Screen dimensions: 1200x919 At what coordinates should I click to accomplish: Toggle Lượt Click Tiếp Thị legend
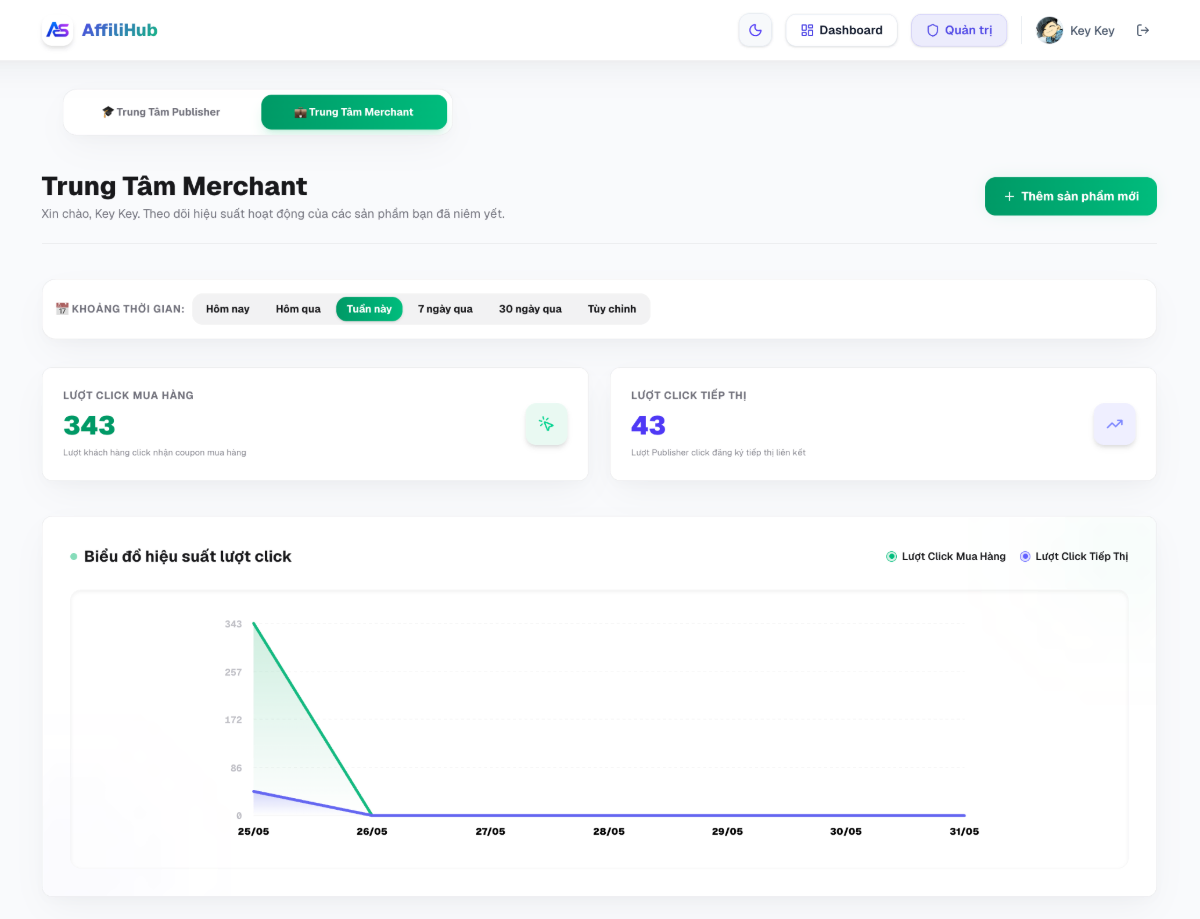1074,556
